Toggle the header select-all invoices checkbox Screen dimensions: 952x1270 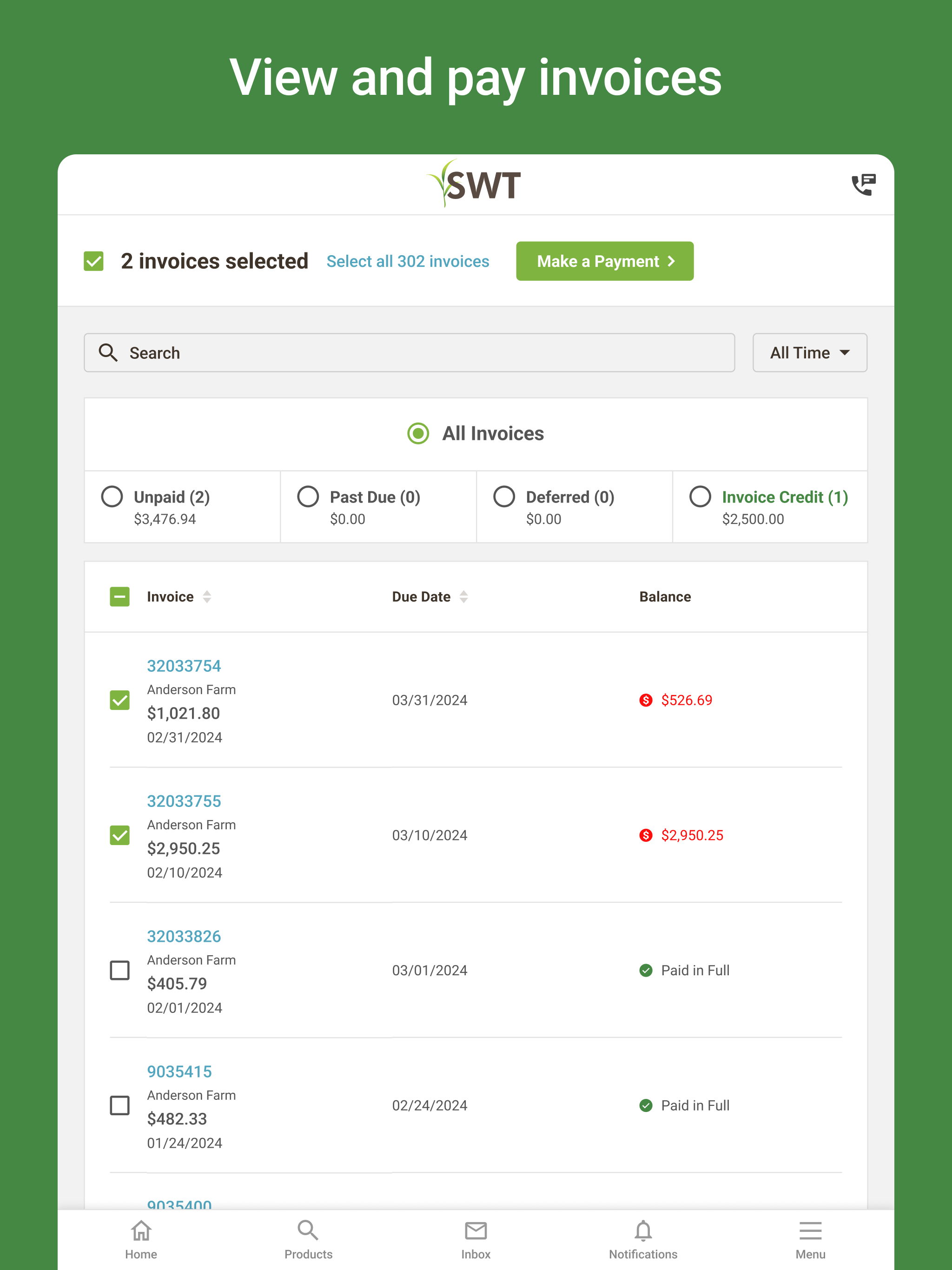(119, 596)
